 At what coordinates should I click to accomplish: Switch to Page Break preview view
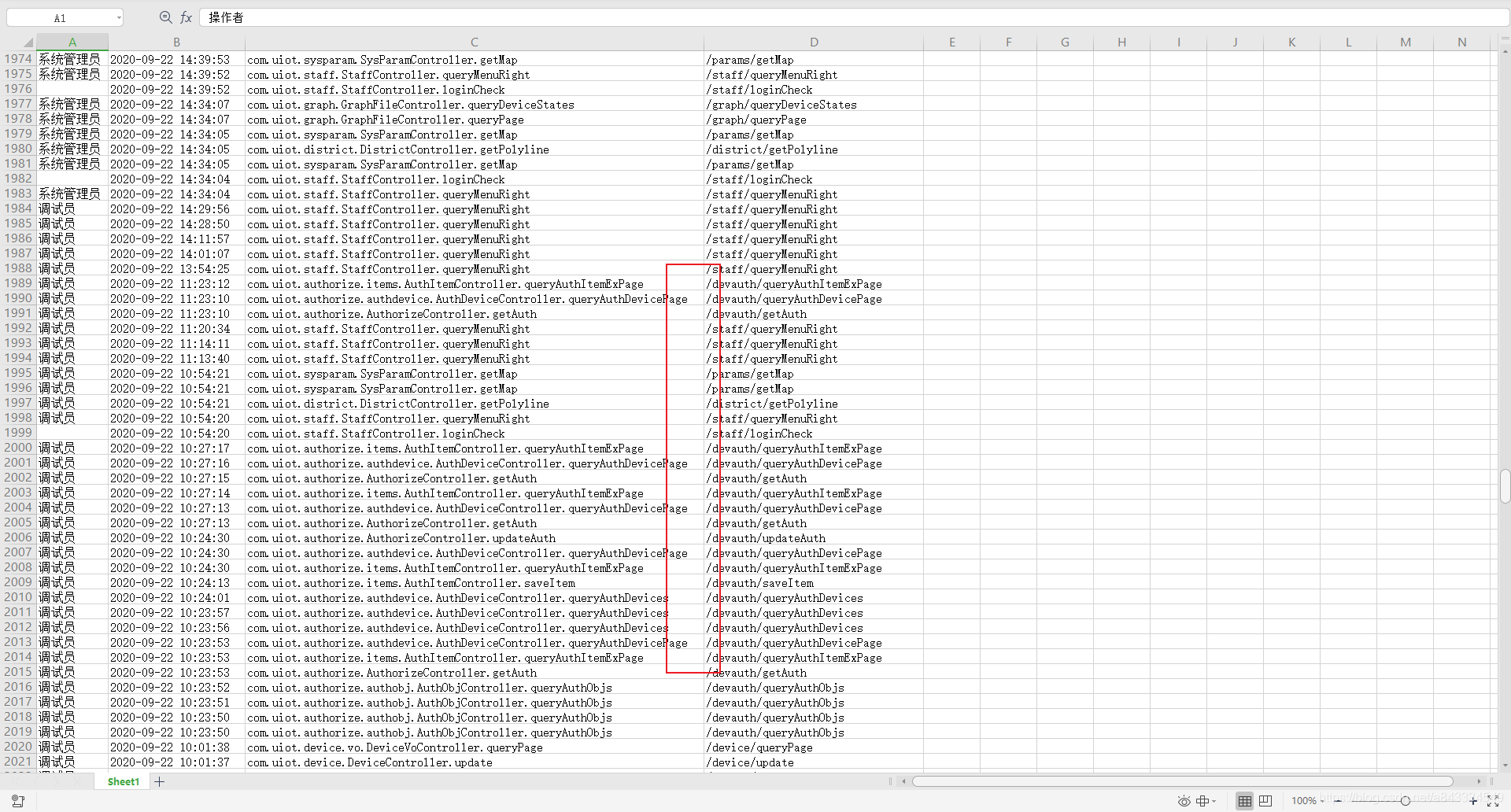[x=1265, y=801]
